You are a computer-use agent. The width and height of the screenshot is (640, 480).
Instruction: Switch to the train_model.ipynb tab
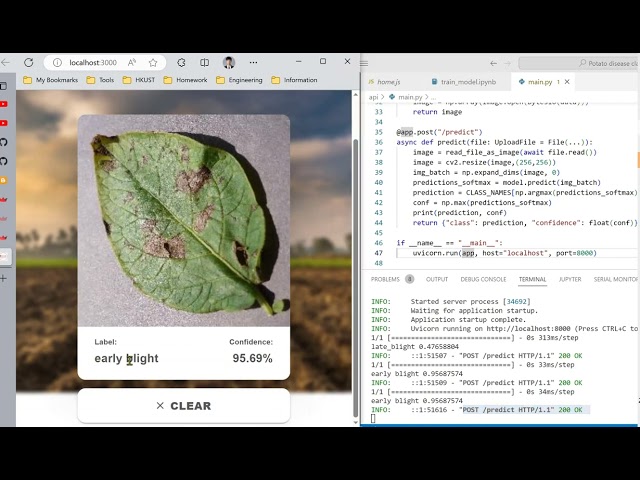click(464, 82)
